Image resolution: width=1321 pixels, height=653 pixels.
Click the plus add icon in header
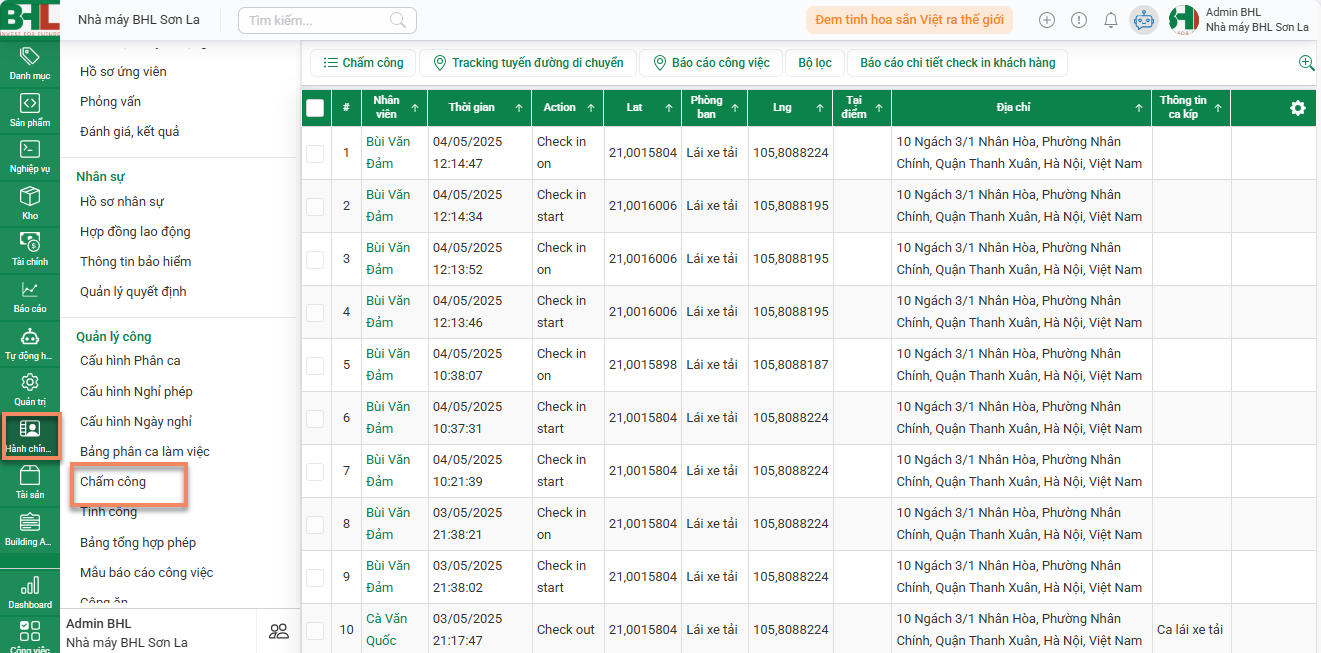point(1047,20)
